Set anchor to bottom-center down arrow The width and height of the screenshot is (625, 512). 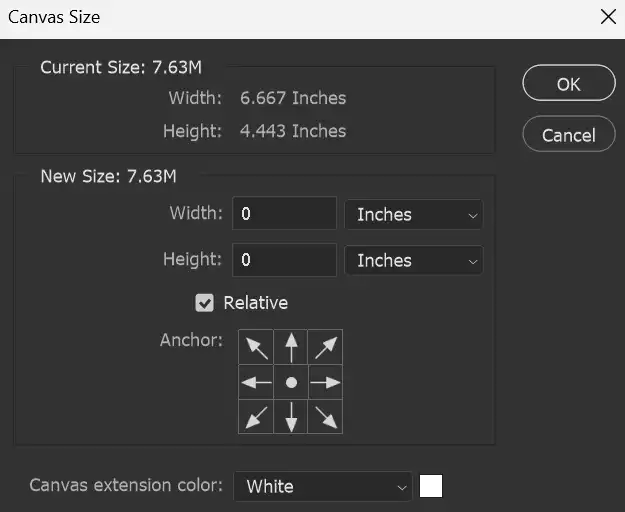pos(291,416)
